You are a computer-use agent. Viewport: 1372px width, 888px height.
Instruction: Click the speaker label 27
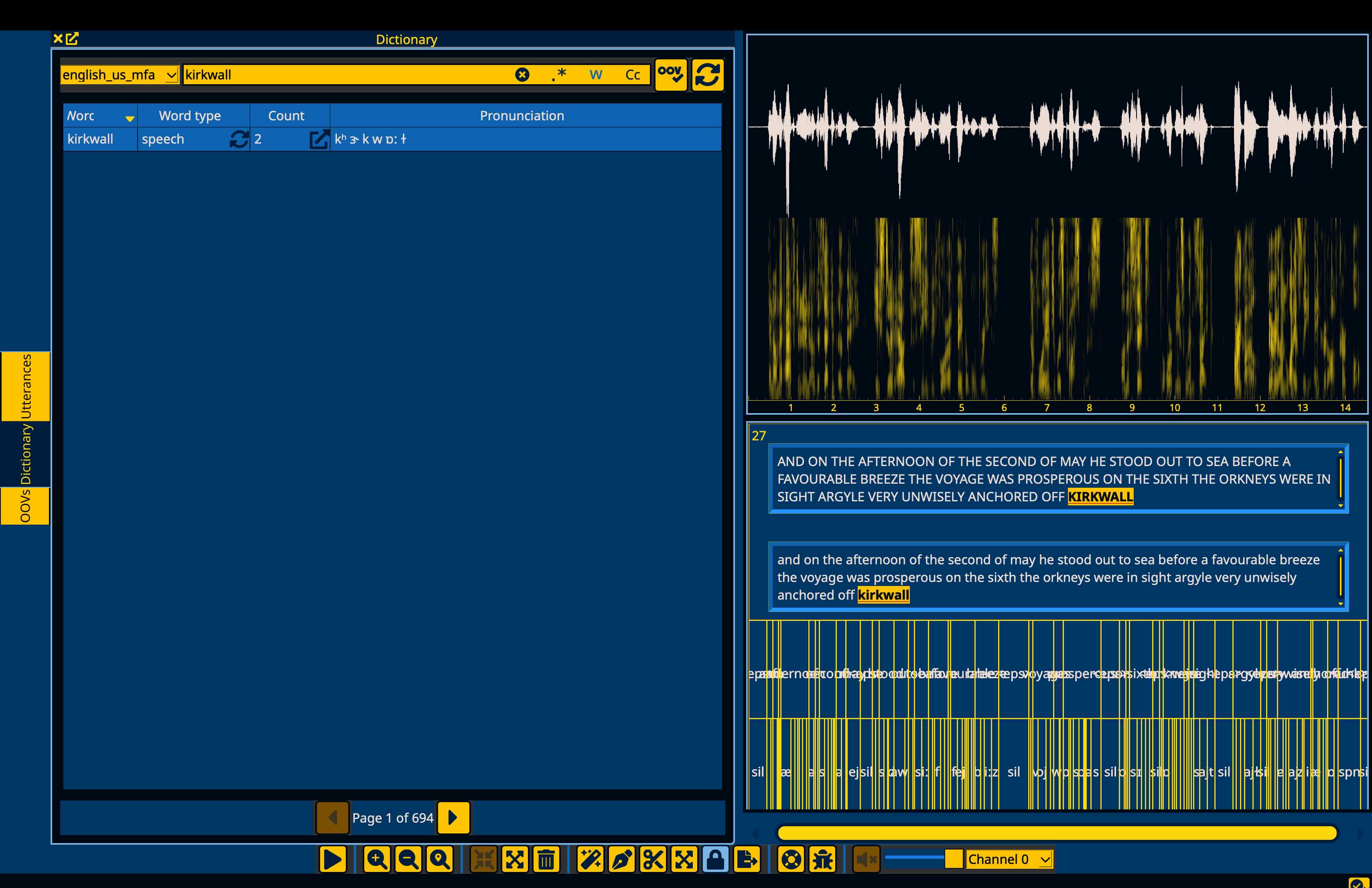tap(759, 436)
